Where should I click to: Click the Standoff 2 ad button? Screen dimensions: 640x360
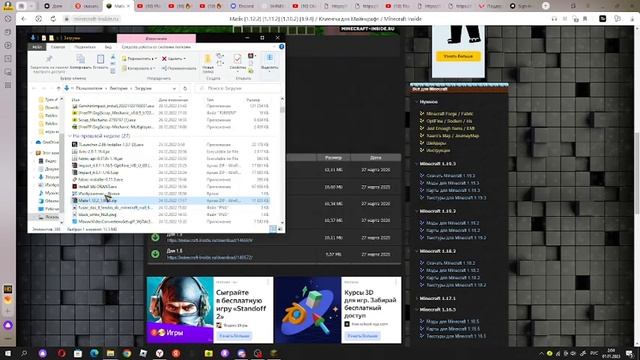click(235, 336)
